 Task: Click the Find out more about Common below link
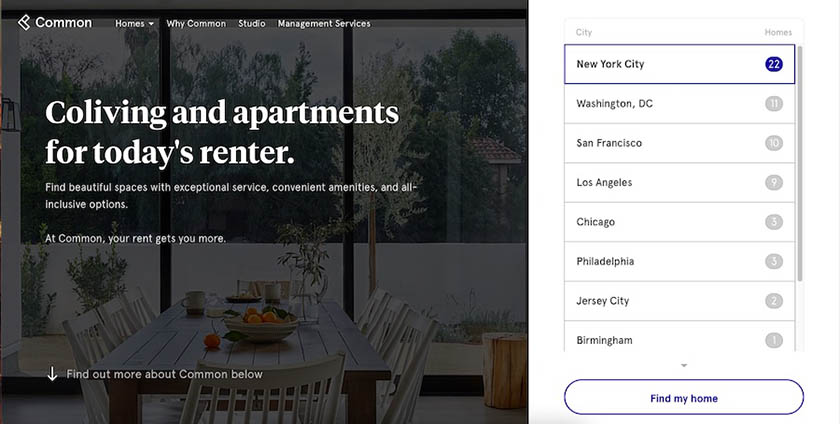tap(164, 374)
